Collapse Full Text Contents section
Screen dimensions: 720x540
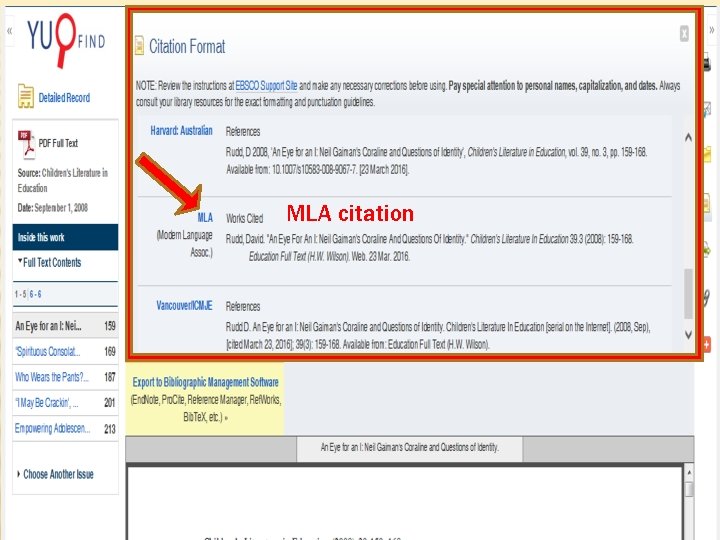click(49, 262)
